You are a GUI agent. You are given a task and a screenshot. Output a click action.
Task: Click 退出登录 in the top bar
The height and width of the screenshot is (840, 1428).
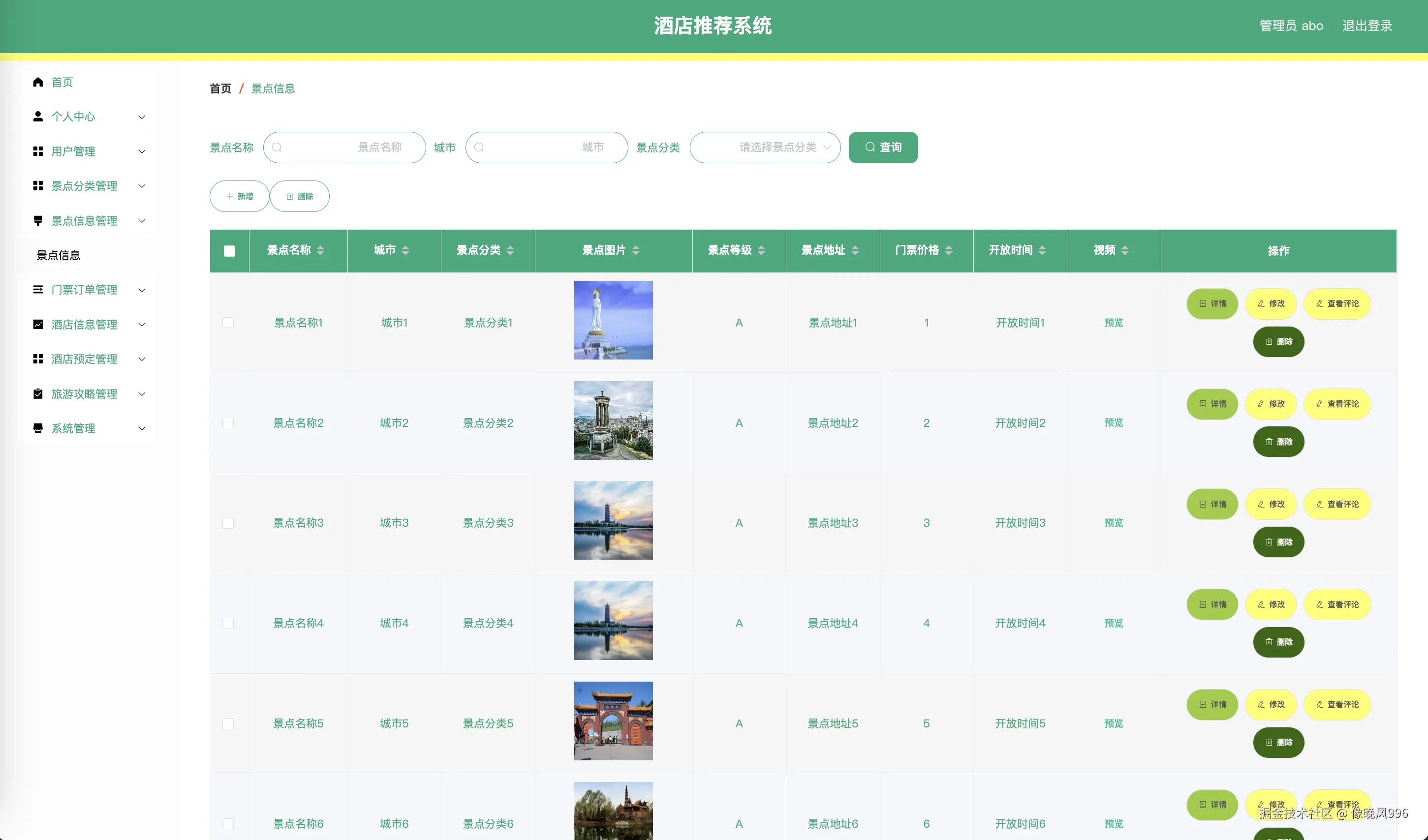tap(1367, 26)
